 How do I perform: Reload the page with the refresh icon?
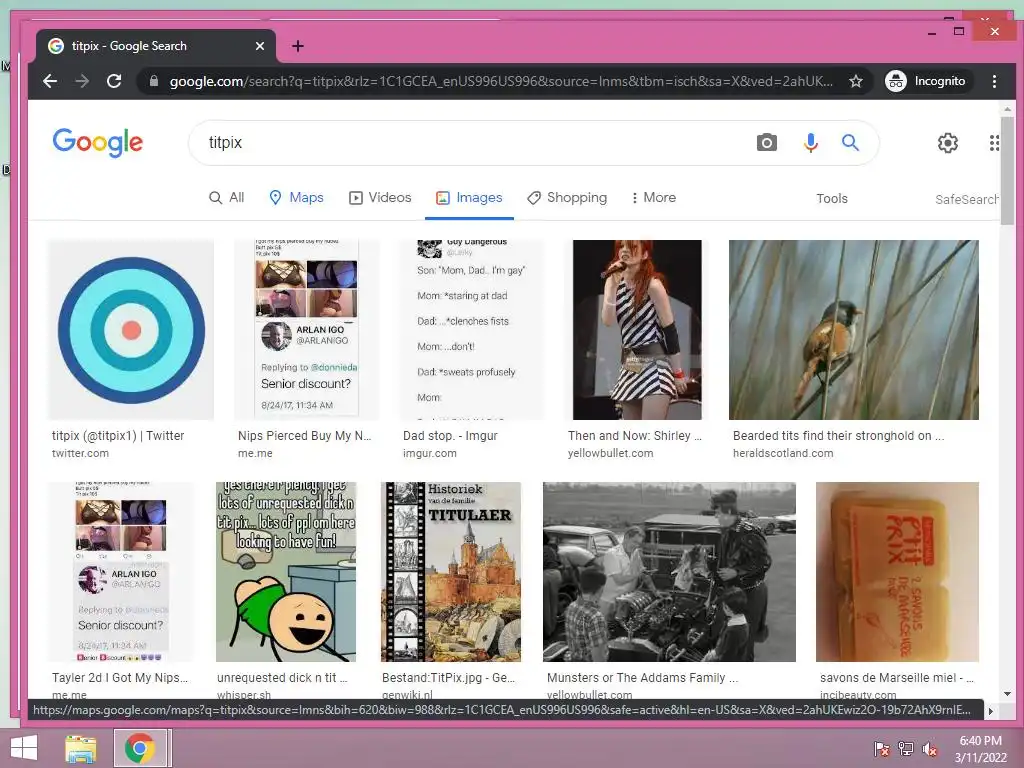click(114, 81)
